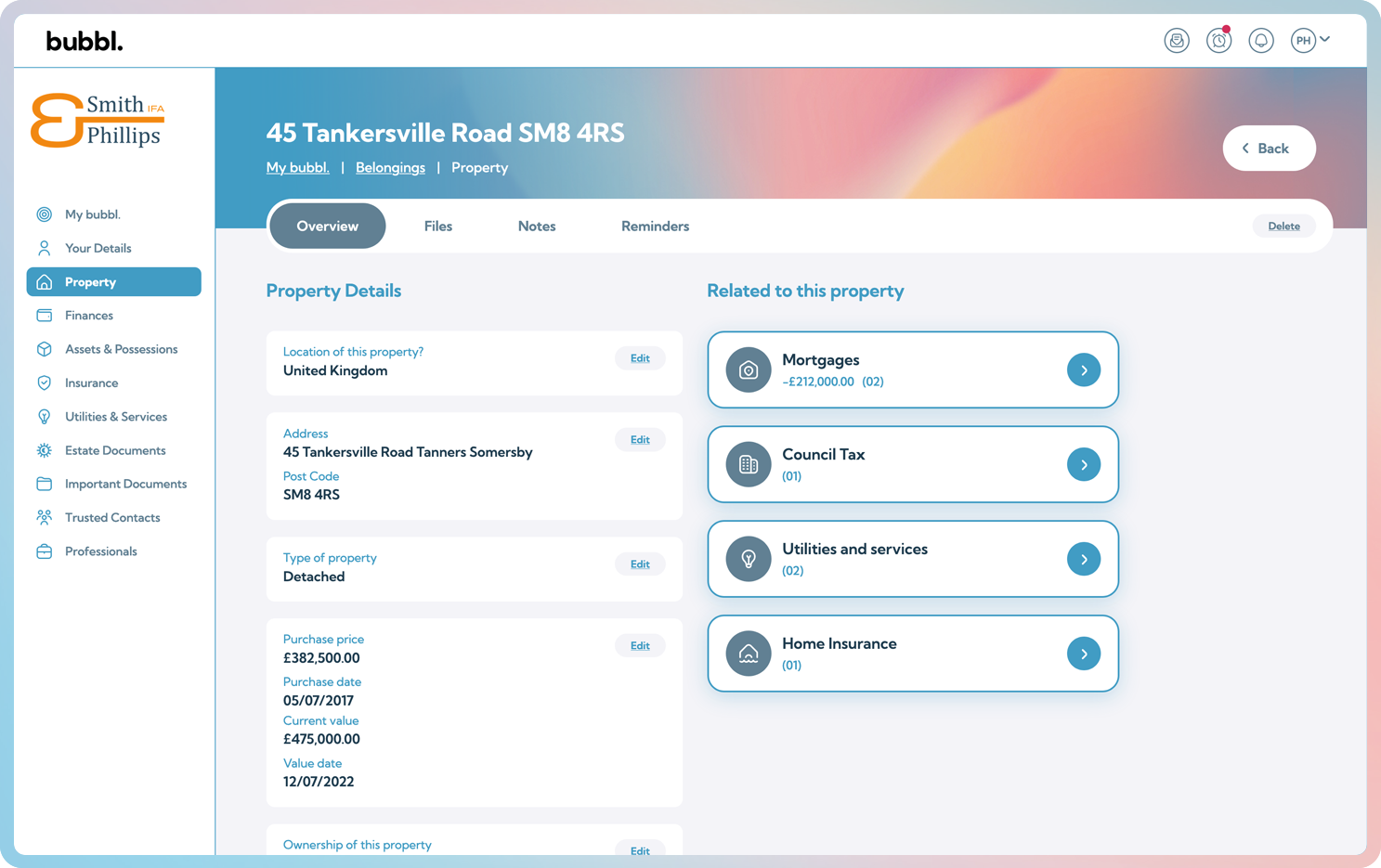Click the Smith & Phillips IFA logo
1381x868 pixels.
click(x=98, y=121)
